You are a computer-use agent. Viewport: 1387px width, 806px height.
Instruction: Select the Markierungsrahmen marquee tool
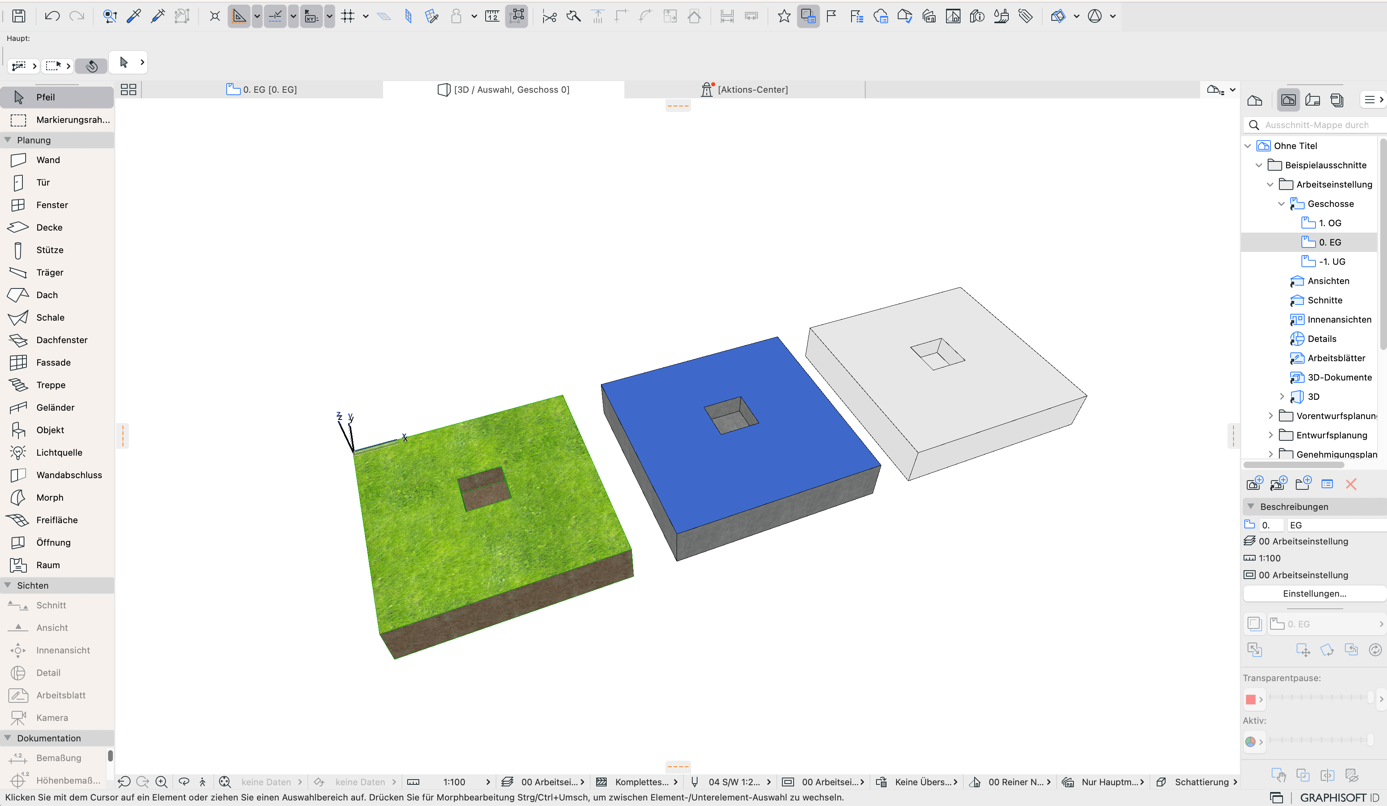57,120
